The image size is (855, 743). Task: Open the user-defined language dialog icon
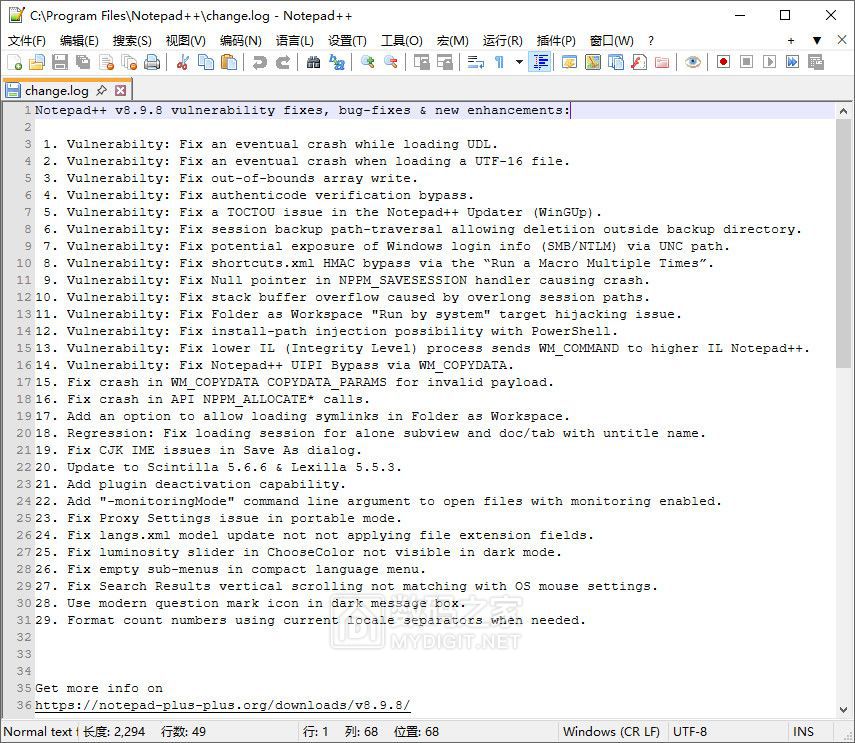(x=569, y=62)
